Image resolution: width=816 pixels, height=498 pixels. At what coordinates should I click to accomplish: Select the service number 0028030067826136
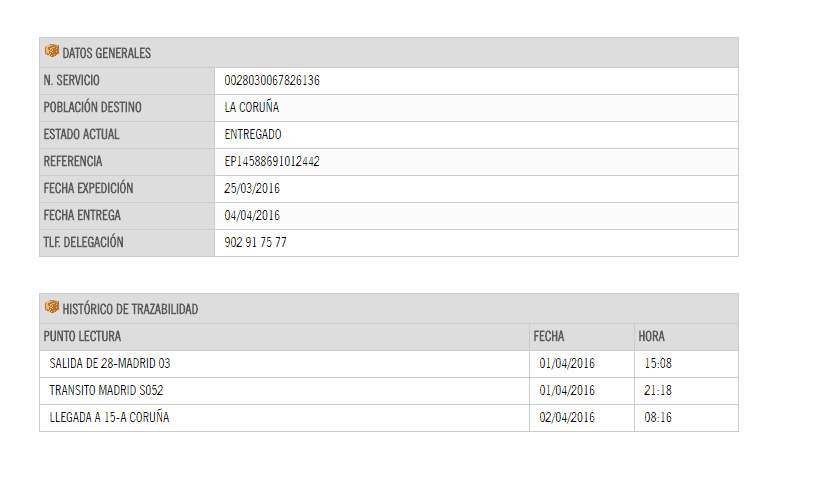pos(272,81)
